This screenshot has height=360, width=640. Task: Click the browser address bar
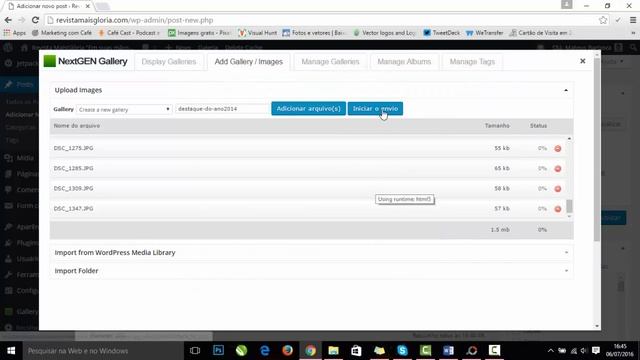pyautogui.click(x=320, y=20)
